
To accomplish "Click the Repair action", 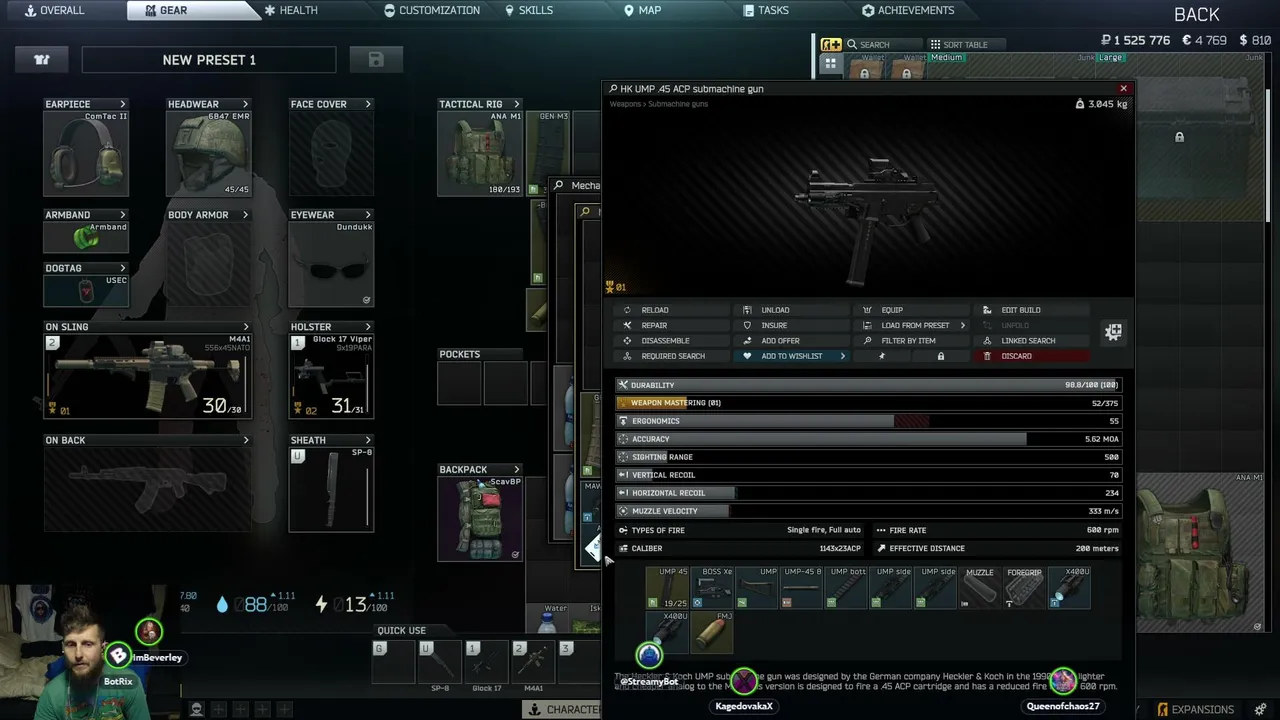I will click(x=671, y=325).
